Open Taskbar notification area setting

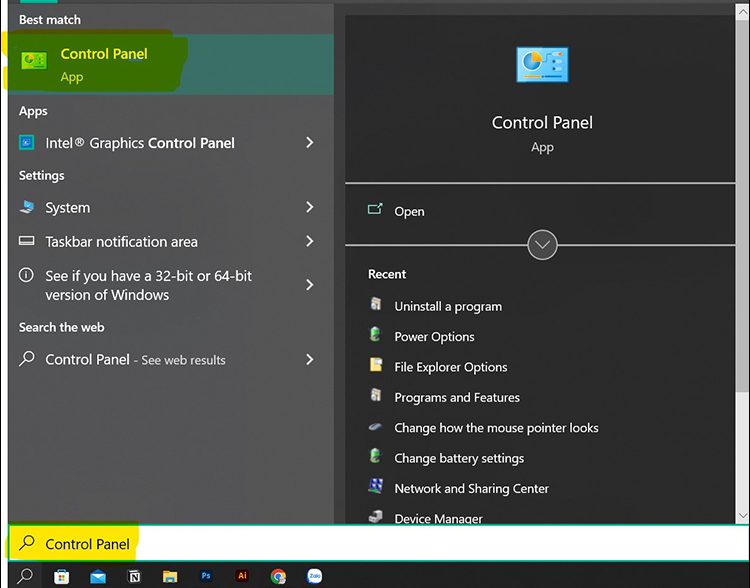[x=121, y=242]
